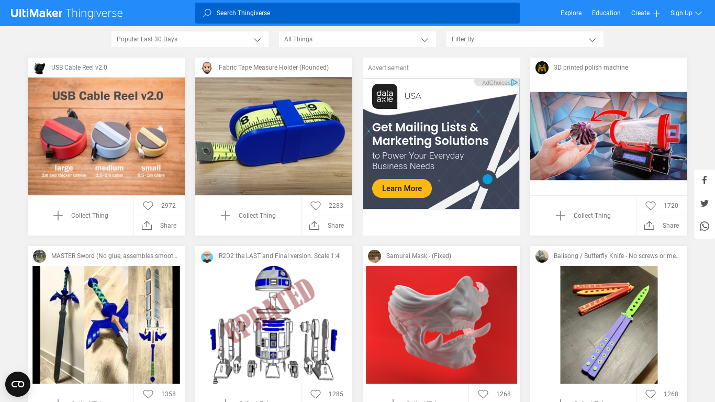Open the Explore menu
Viewport: 715px width, 402px height.
571,13
